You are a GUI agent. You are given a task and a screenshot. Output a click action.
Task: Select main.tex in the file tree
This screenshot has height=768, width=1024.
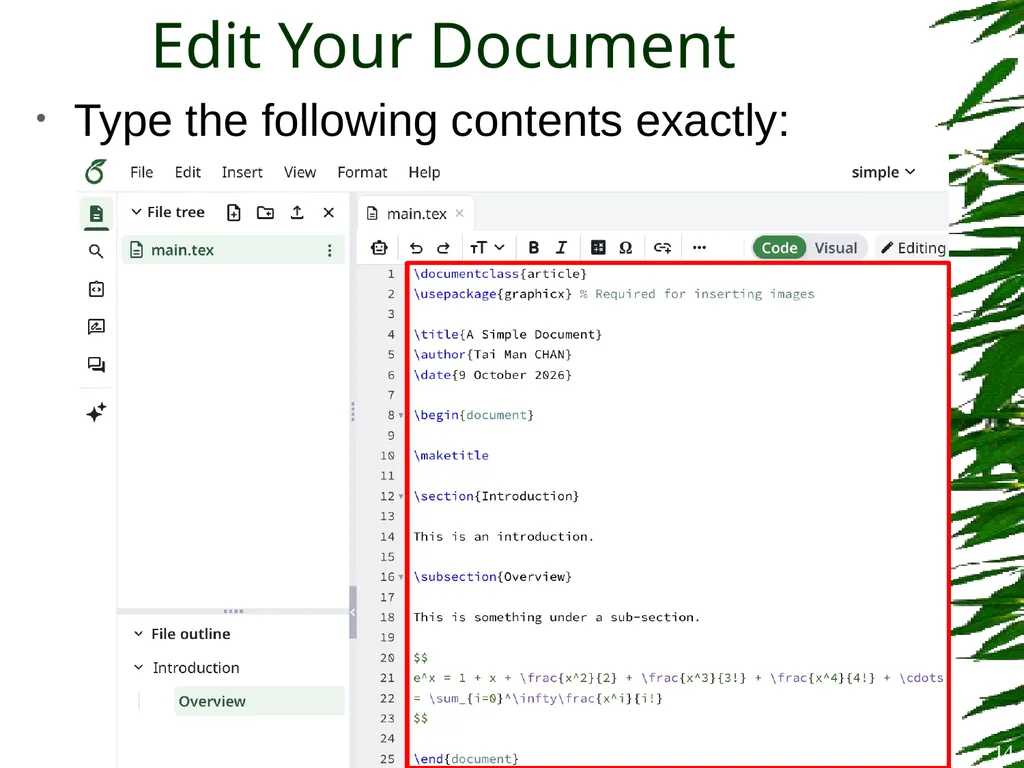(x=233, y=250)
